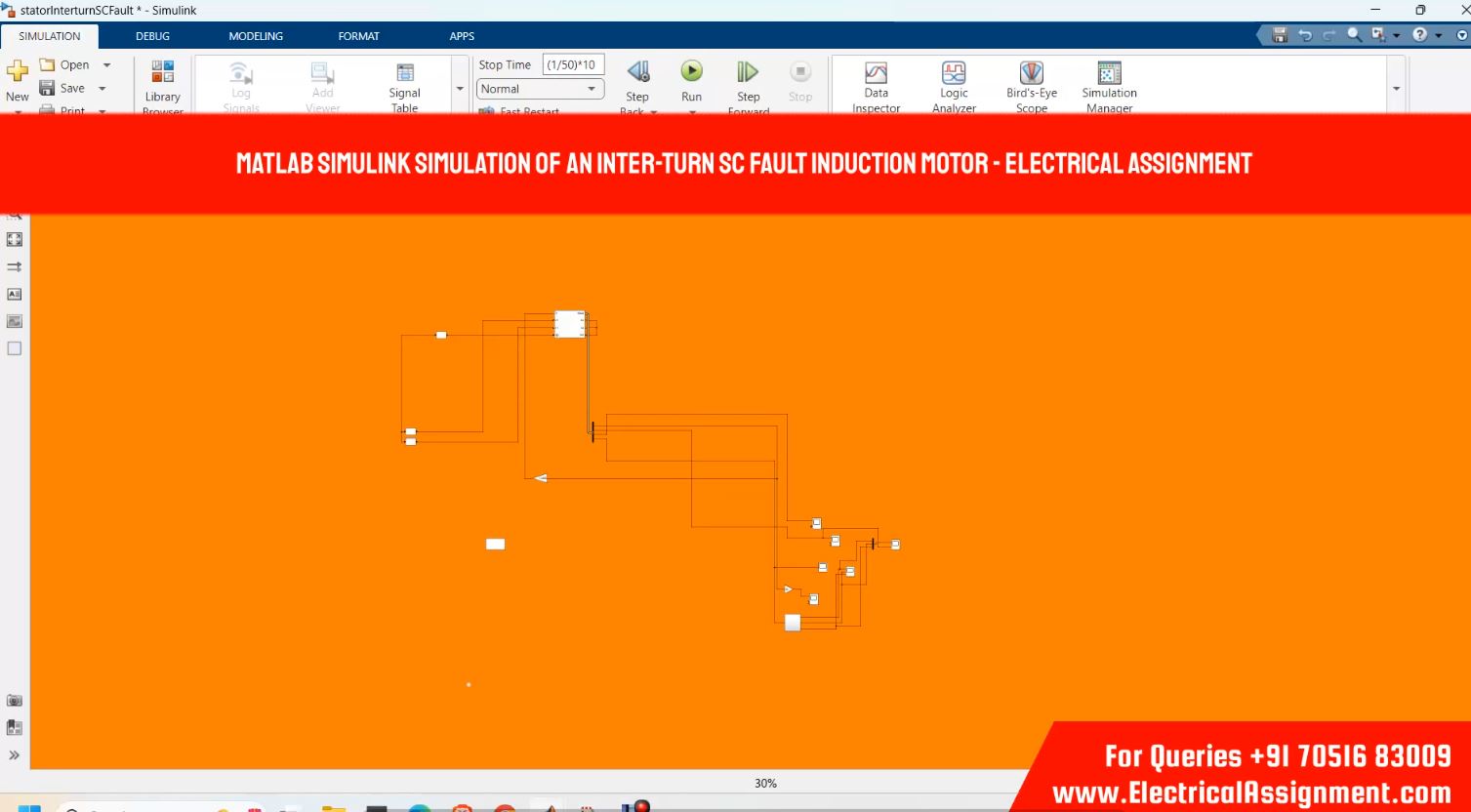
Task: Expand the Review Results gallery arrow
Action: 1396,89
